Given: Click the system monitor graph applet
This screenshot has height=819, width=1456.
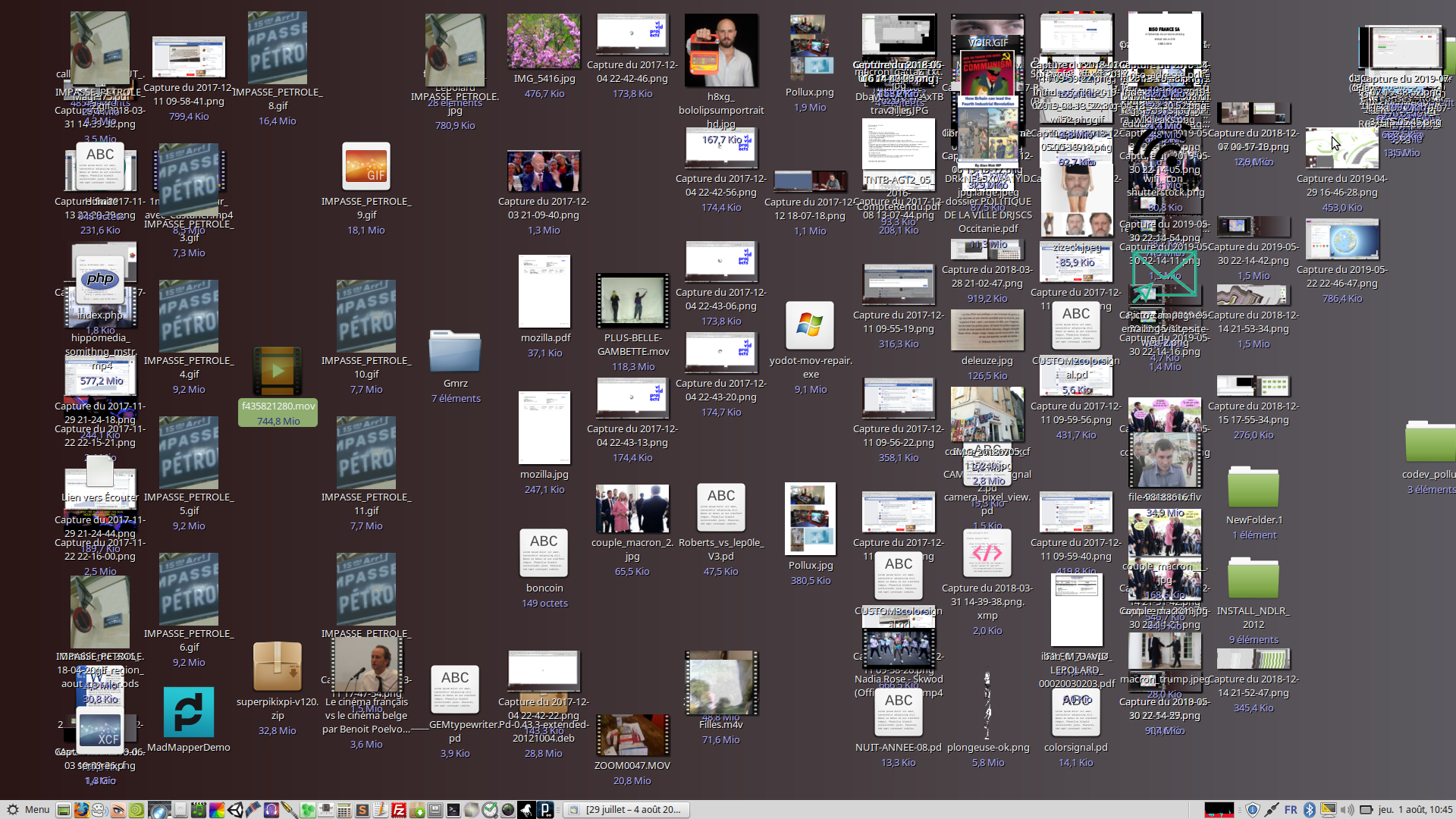Looking at the screenshot, I should click(x=1219, y=810).
